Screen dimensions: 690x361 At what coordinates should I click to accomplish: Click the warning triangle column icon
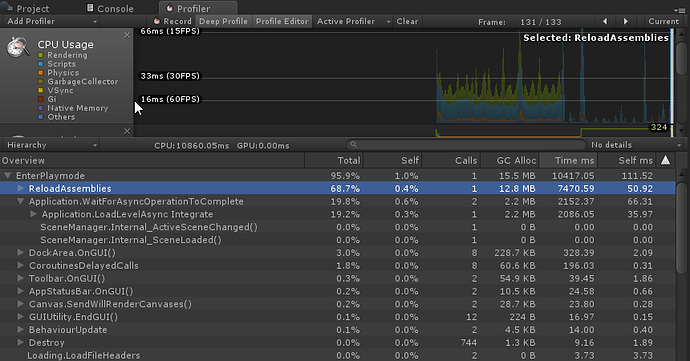(665, 160)
